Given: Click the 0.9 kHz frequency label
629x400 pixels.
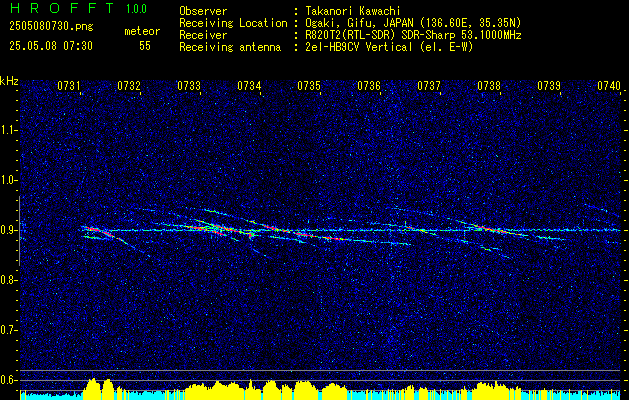Looking at the screenshot, I should (x=9, y=230).
